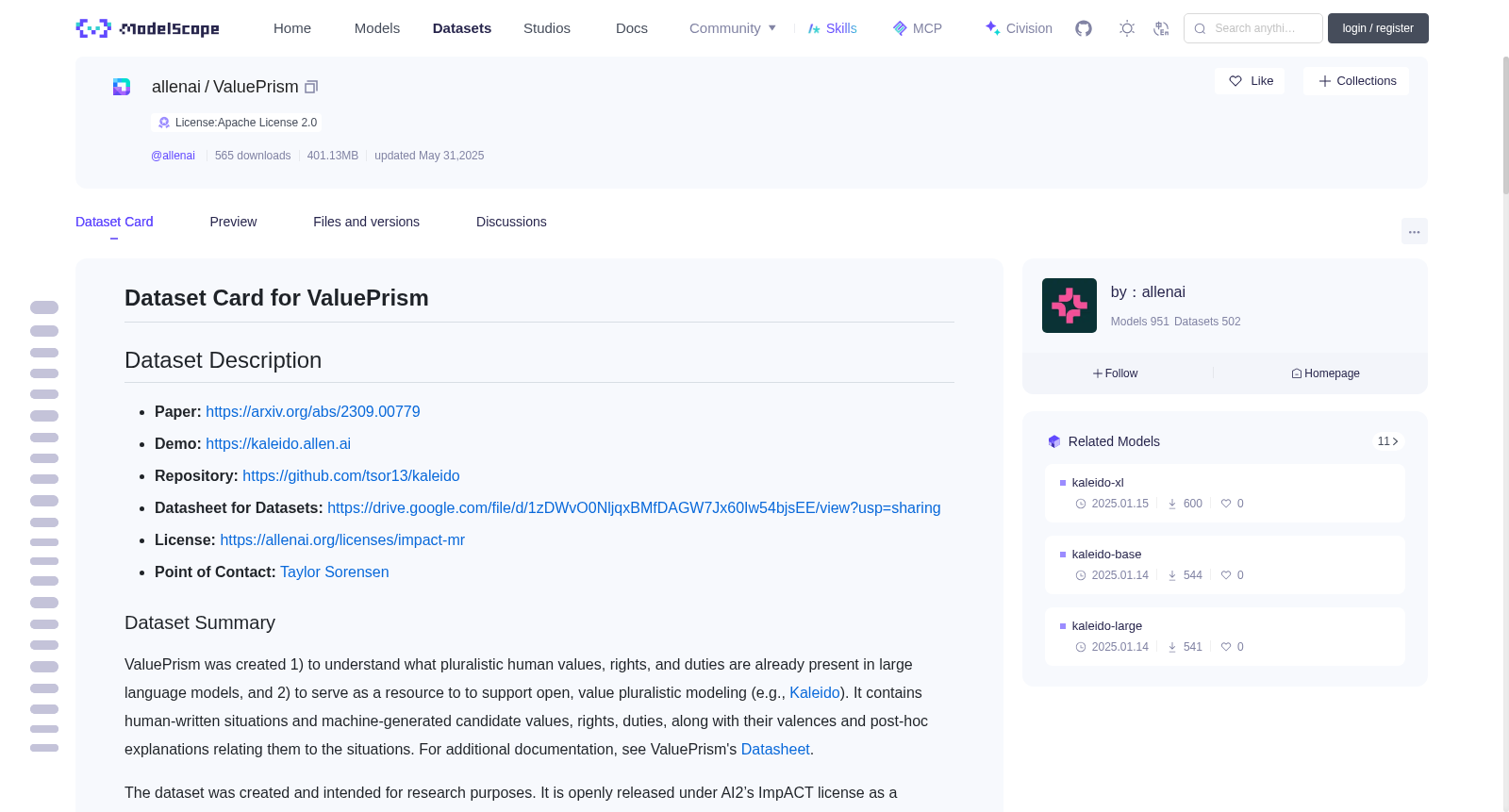Open the Datasheet link in summary
The width and height of the screenshot is (1509, 812).
[x=775, y=750]
